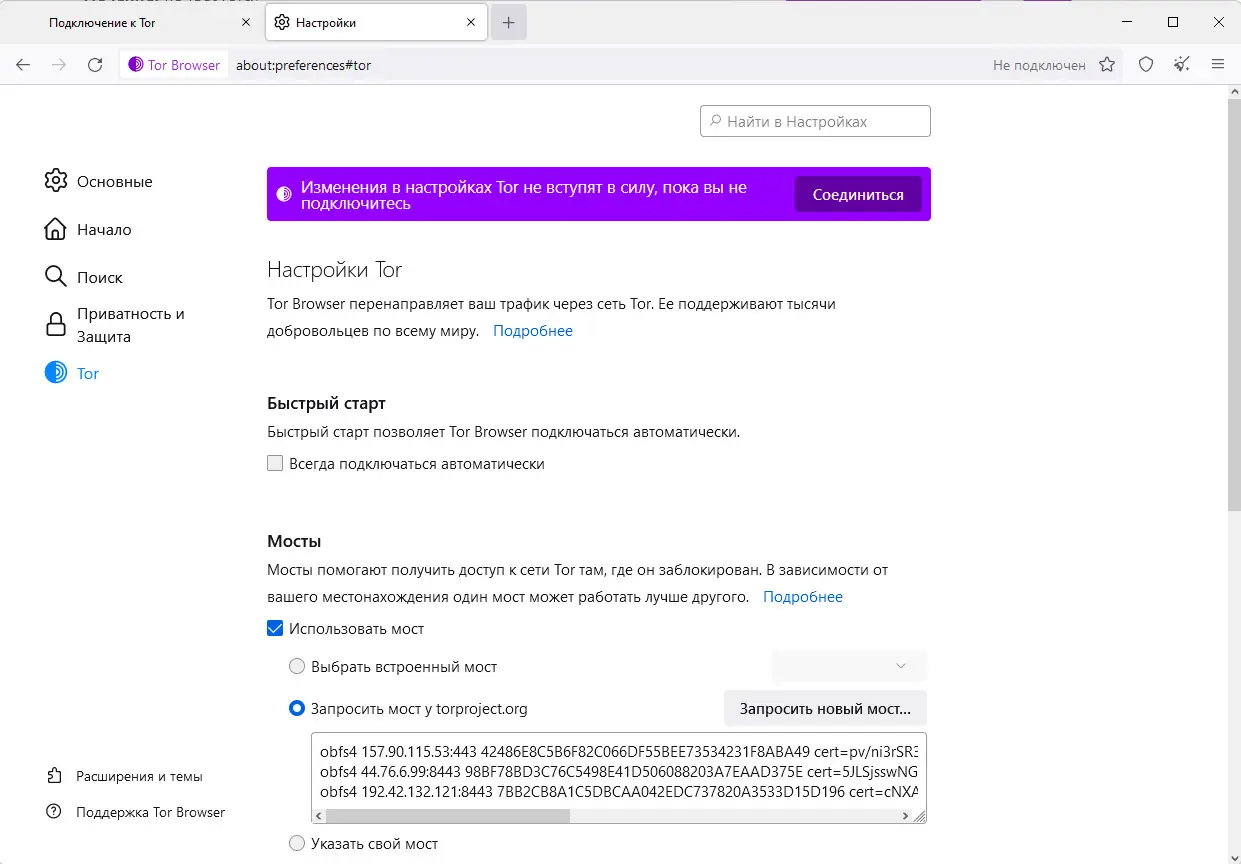
Task: Select Выбрать встроенный мост radio option
Action: (x=297, y=665)
